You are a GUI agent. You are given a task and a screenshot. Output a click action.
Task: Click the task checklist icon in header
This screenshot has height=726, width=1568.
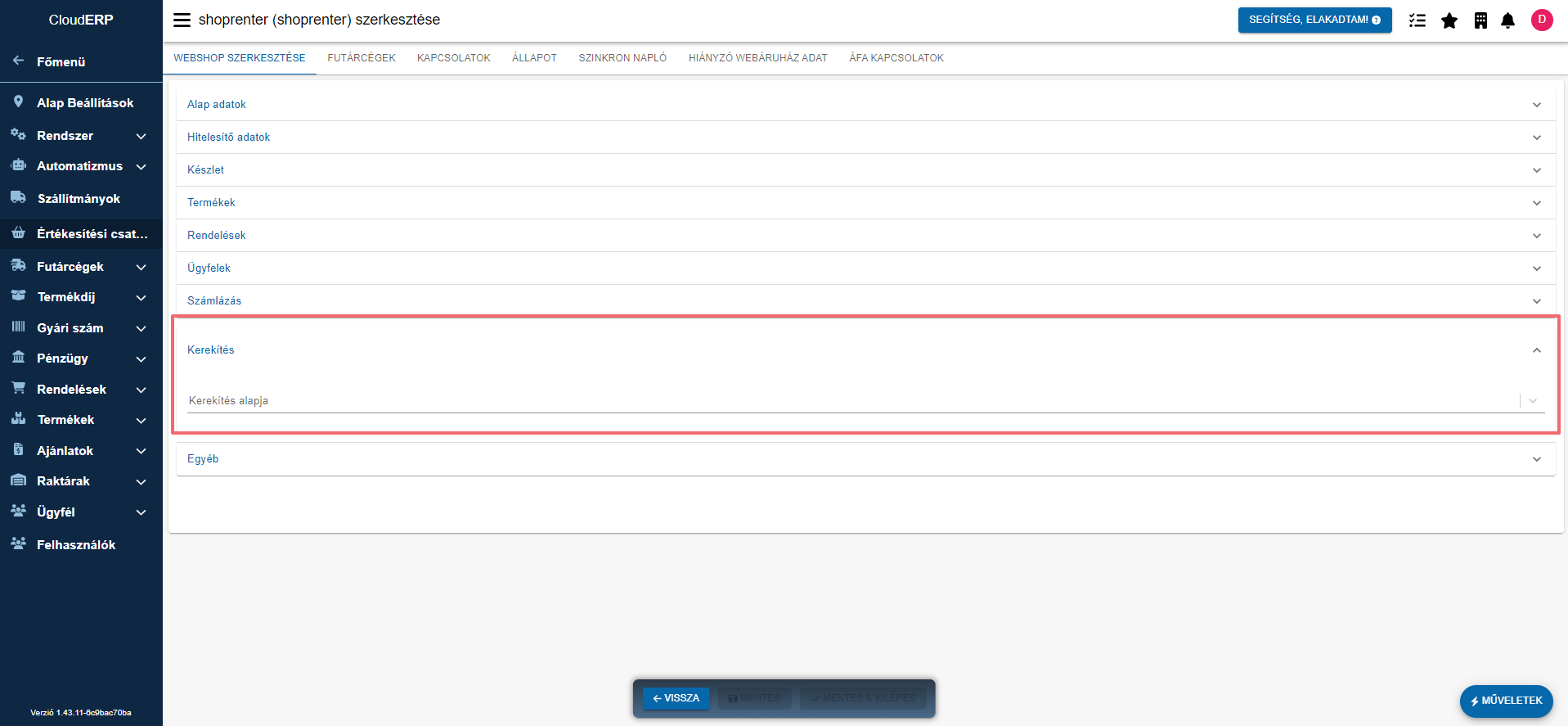[1417, 20]
